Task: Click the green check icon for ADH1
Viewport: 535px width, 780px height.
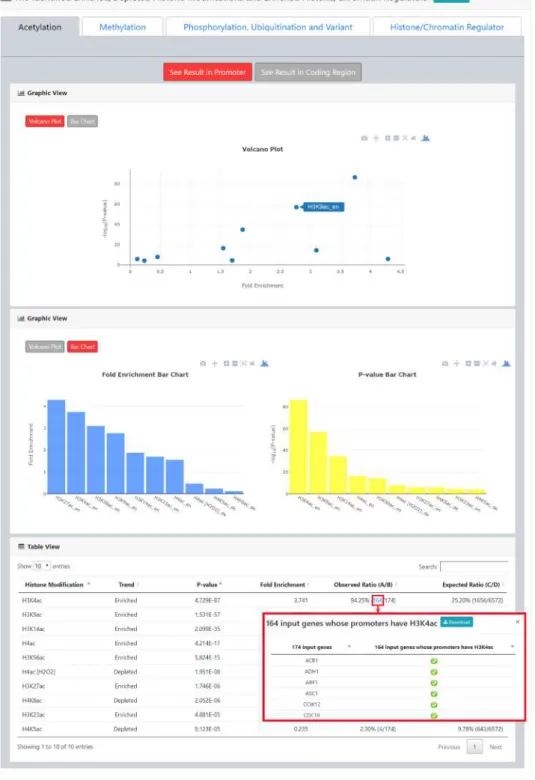Action: coord(434,672)
